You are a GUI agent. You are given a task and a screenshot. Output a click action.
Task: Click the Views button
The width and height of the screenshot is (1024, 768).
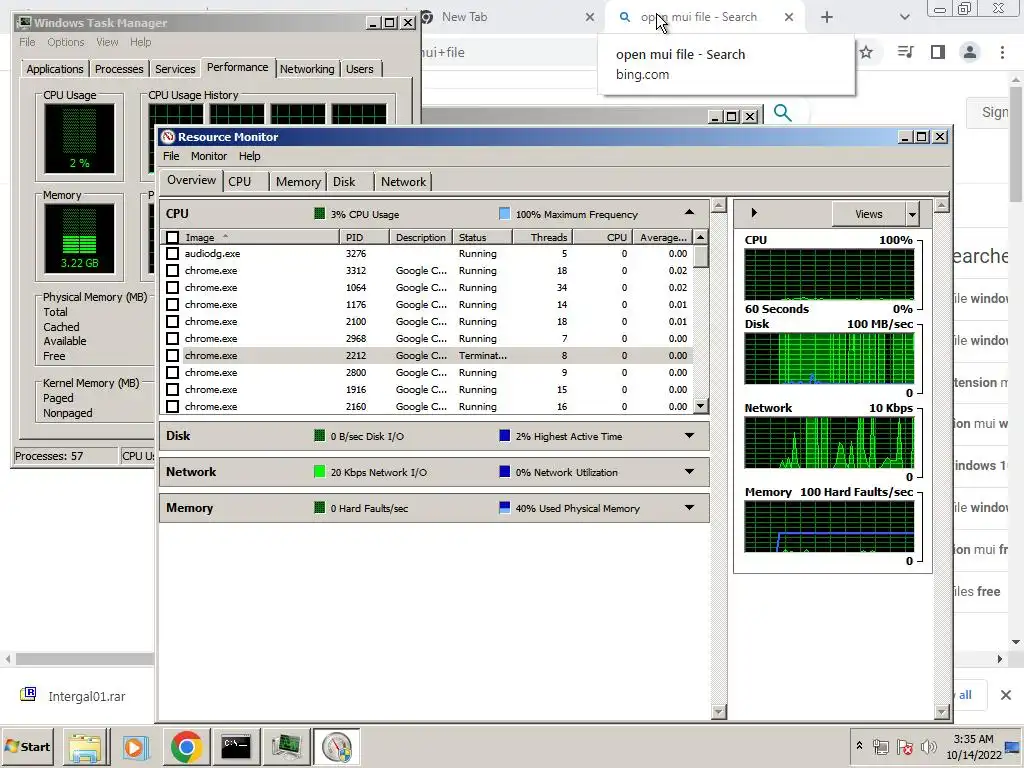(x=869, y=214)
